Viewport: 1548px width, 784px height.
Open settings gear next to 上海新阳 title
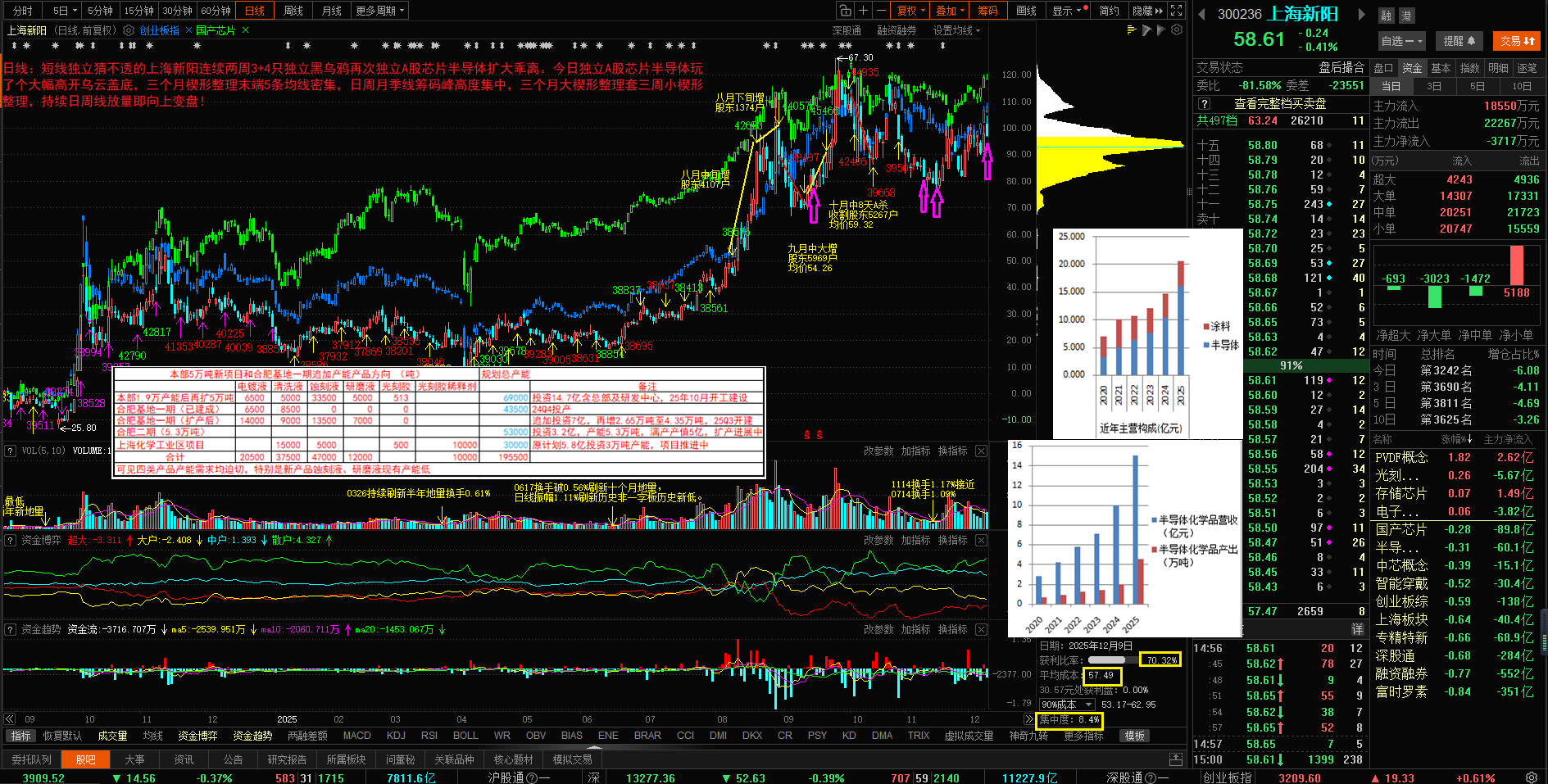[129, 30]
